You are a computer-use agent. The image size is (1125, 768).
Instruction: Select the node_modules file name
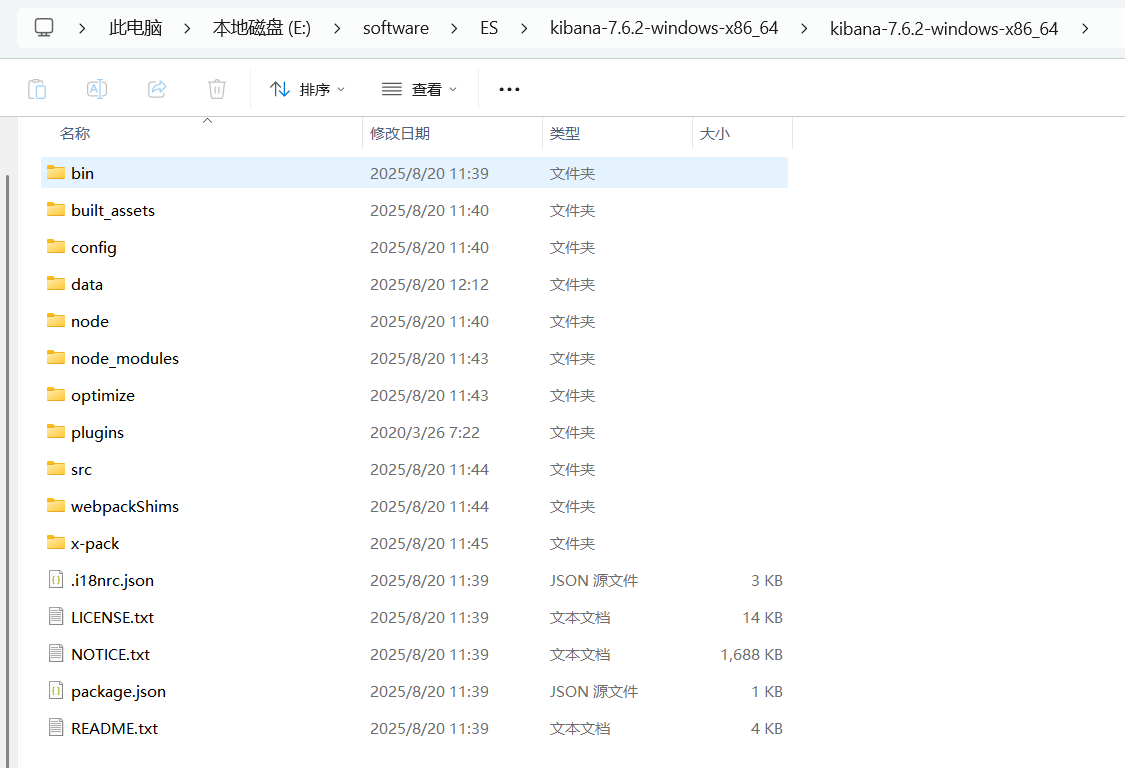coord(125,358)
